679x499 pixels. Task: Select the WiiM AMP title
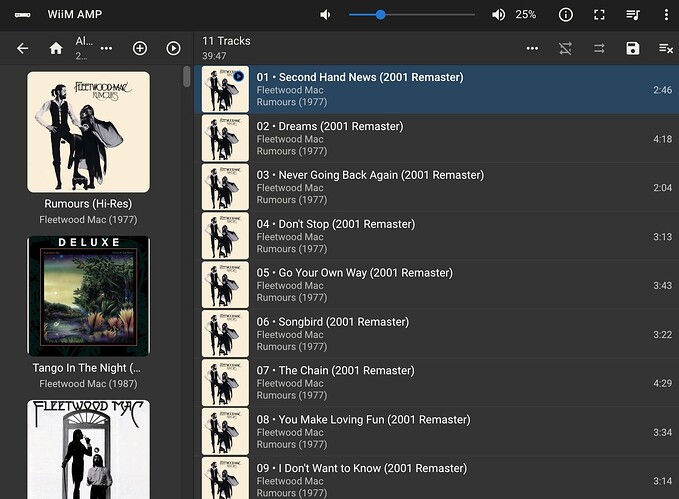pyautogui.click(x=74, y=14)
